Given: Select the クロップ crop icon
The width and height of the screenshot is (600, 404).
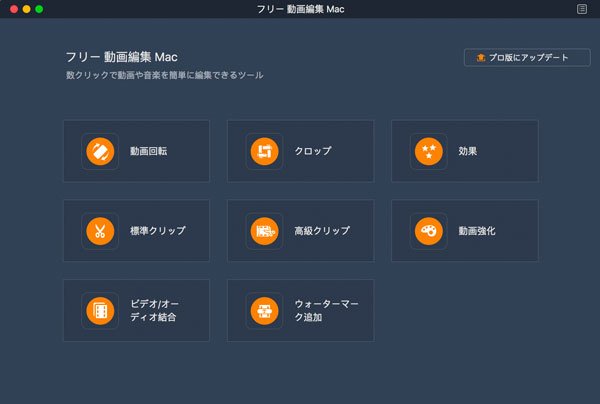Looking at the screenshot, I should click(264, 152).
